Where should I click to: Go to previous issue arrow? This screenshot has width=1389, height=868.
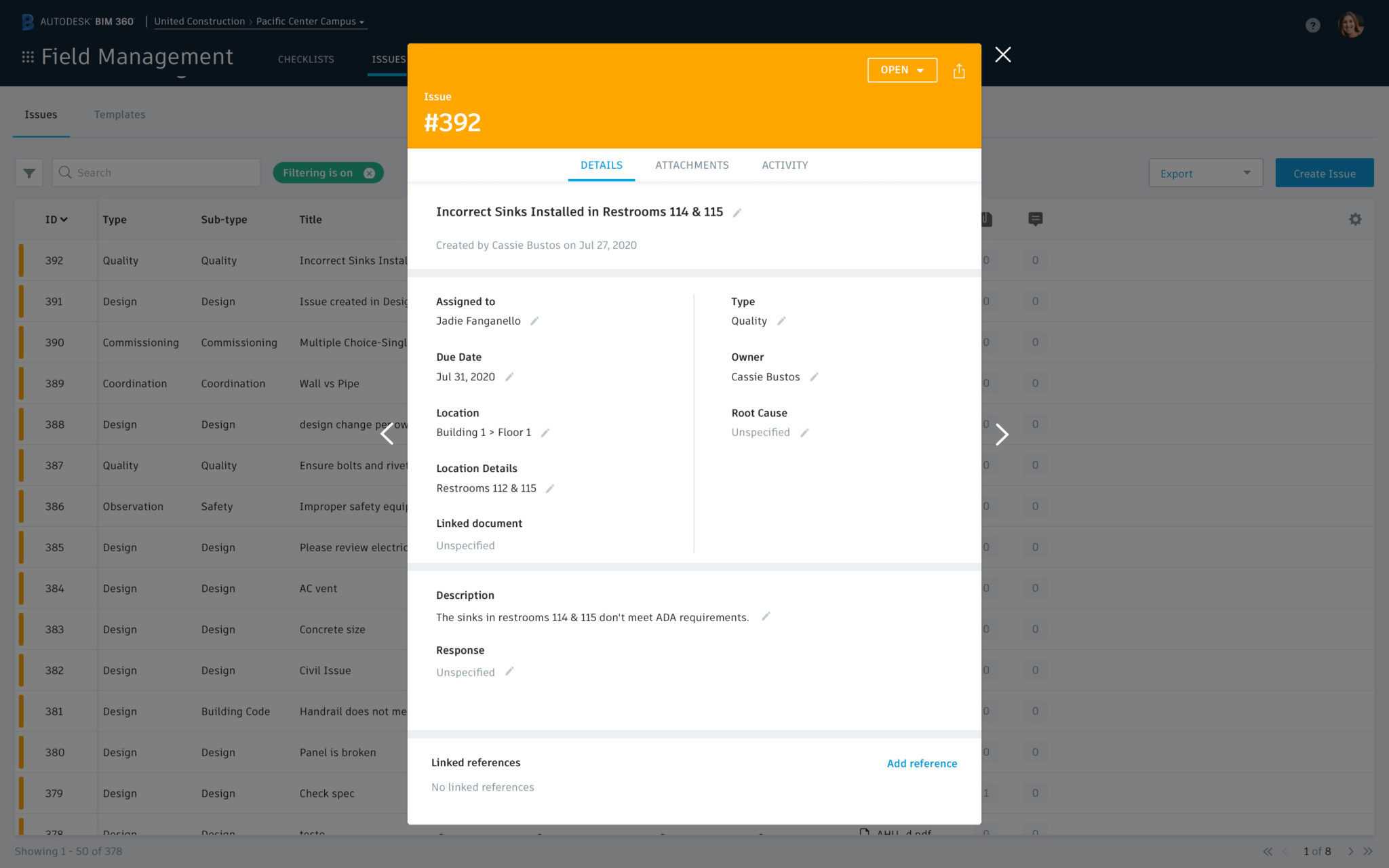pyautogui.click(x=387, y=434)
